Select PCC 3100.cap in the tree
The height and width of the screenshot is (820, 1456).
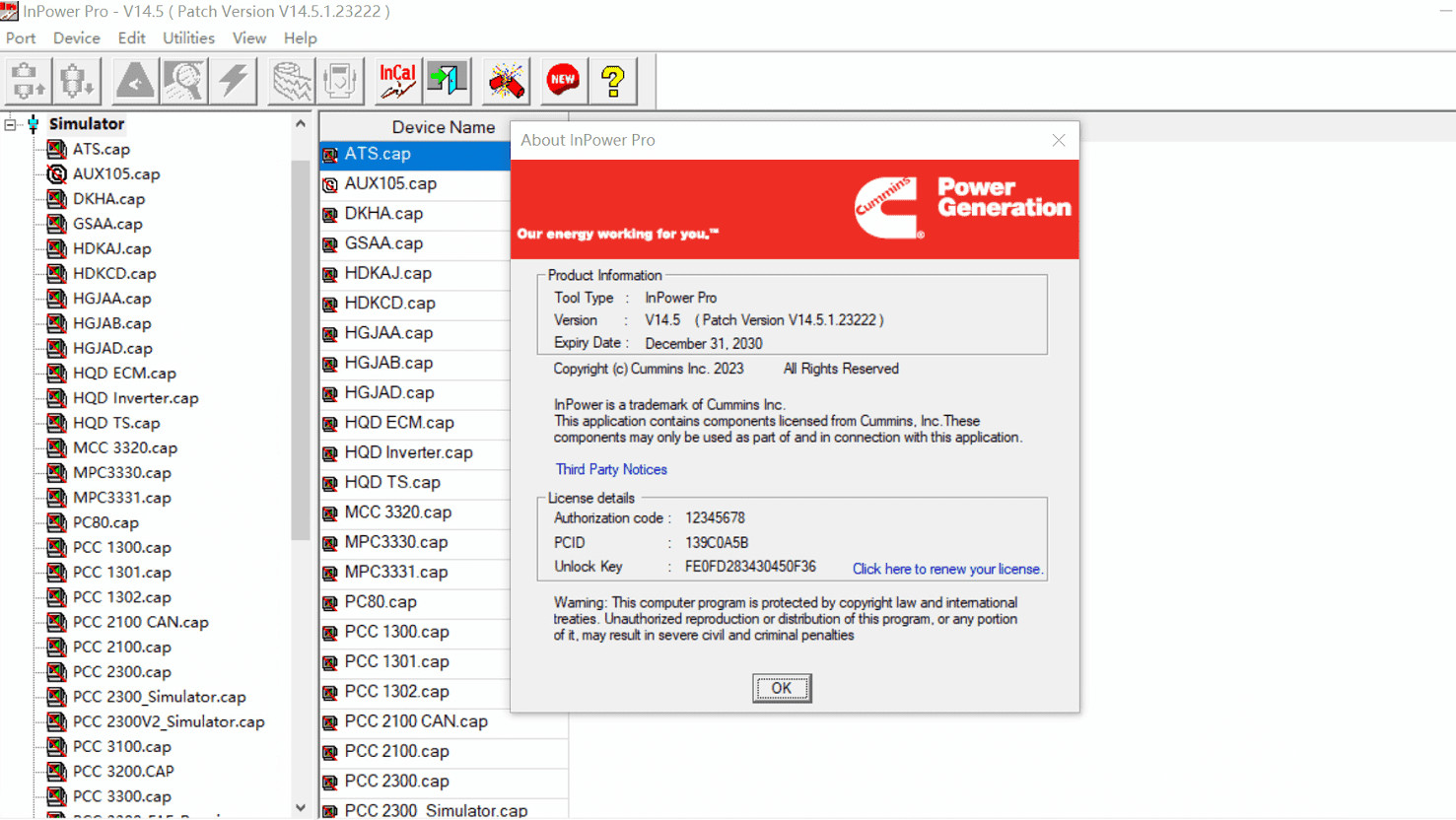tap(121, 747)
